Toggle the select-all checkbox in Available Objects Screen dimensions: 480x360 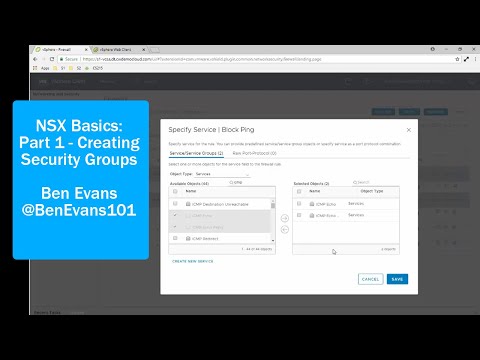tap(175, 191)
